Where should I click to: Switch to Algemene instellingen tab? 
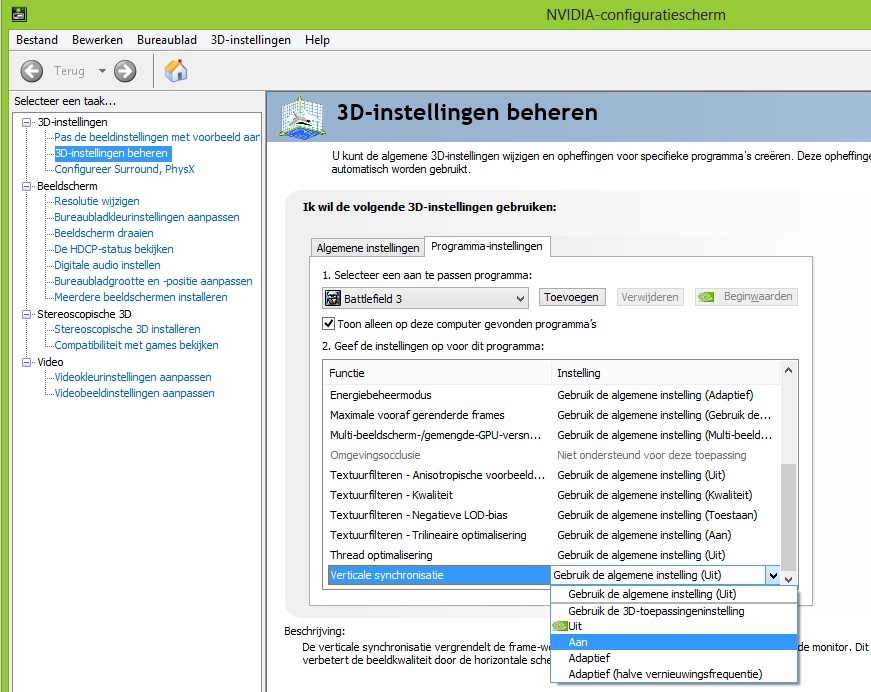368,248
